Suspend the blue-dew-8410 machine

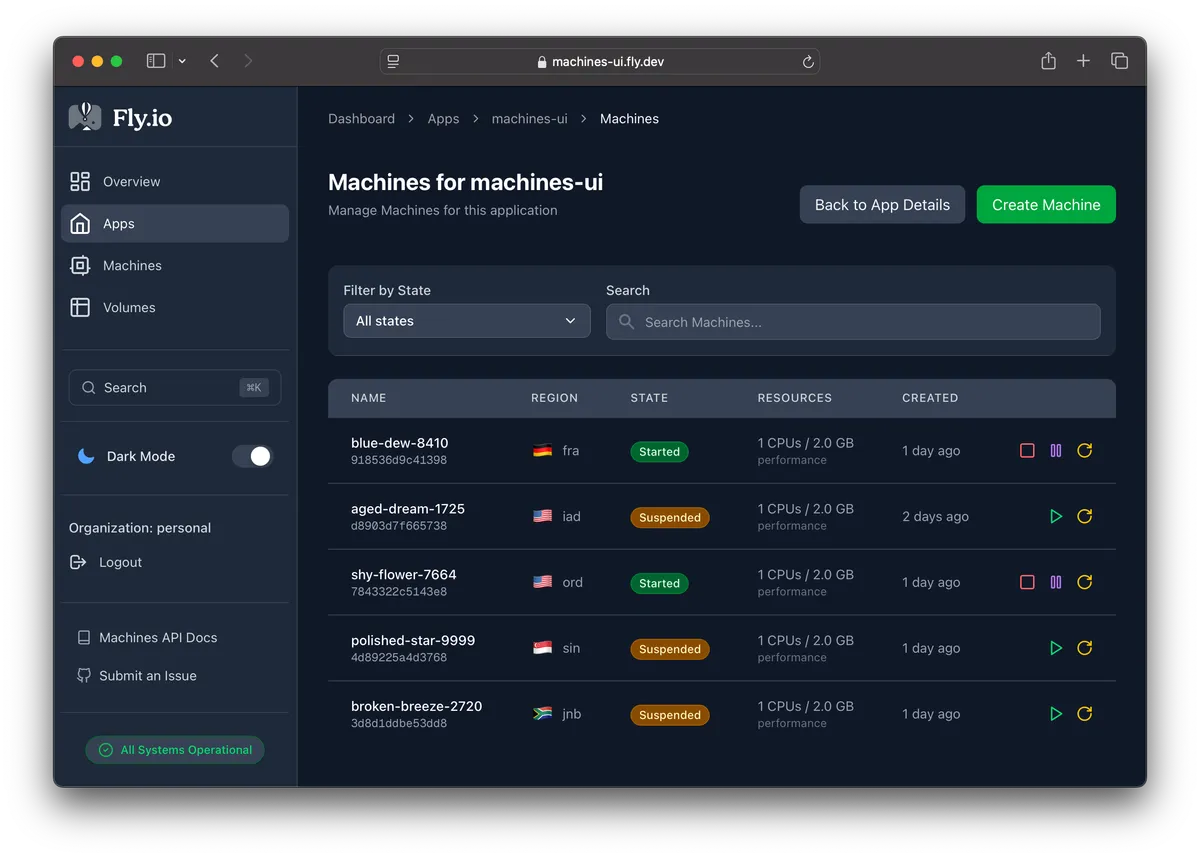click(1056, 451)
